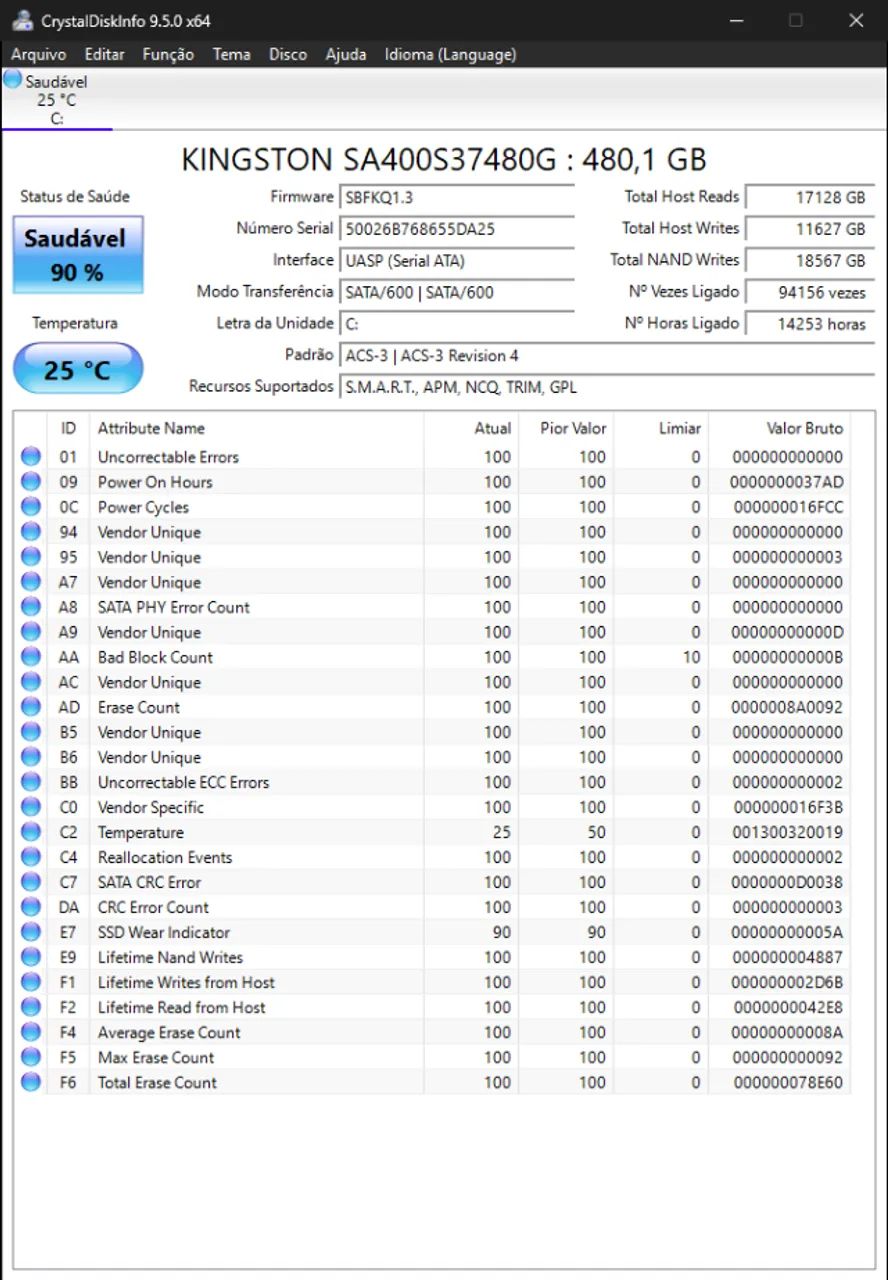Click the Total Host Reads value 17128 GB
The image size is (888, 1280).
(810, 198)
